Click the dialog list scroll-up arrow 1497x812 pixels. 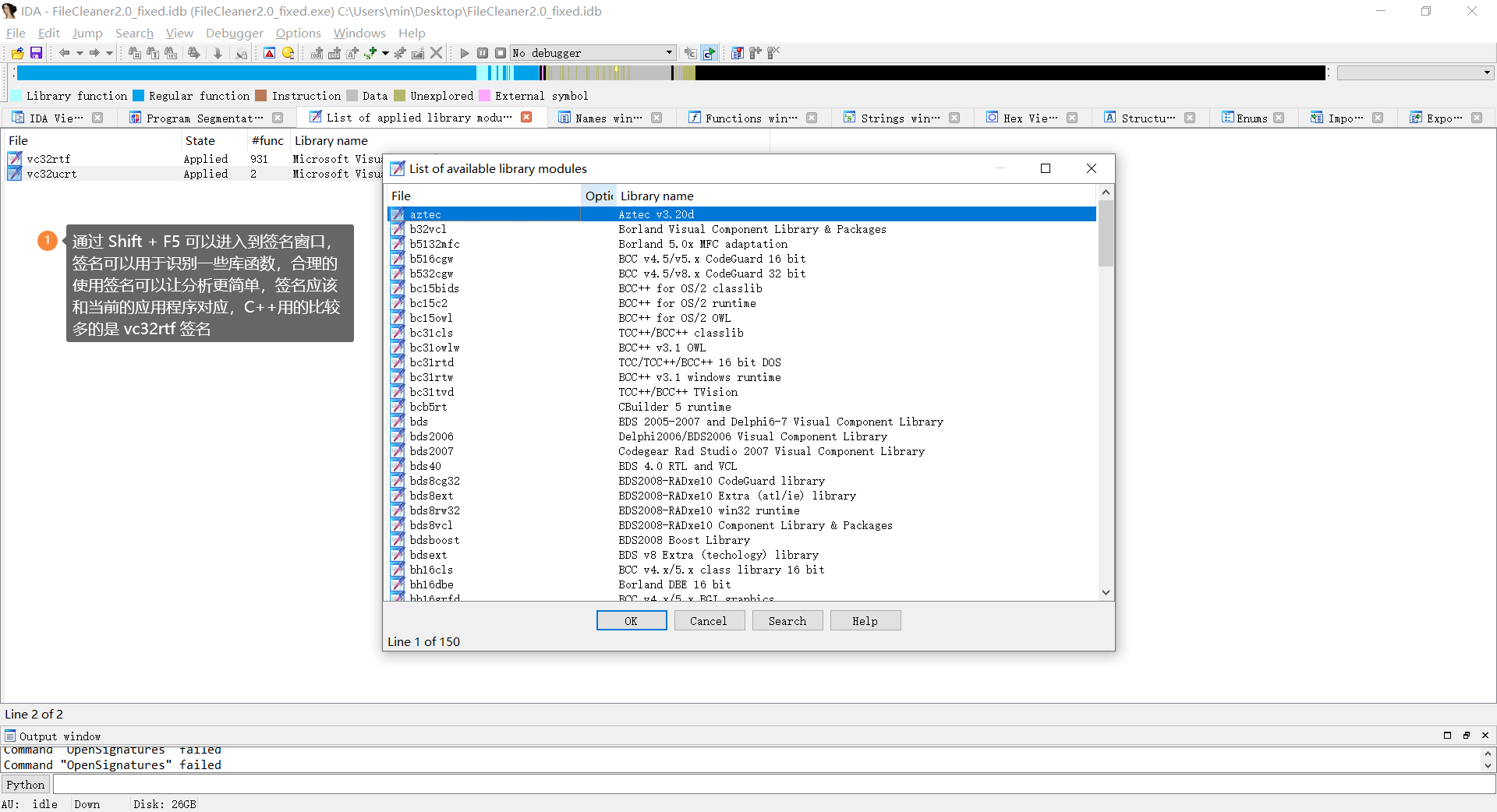(1106, 192)
